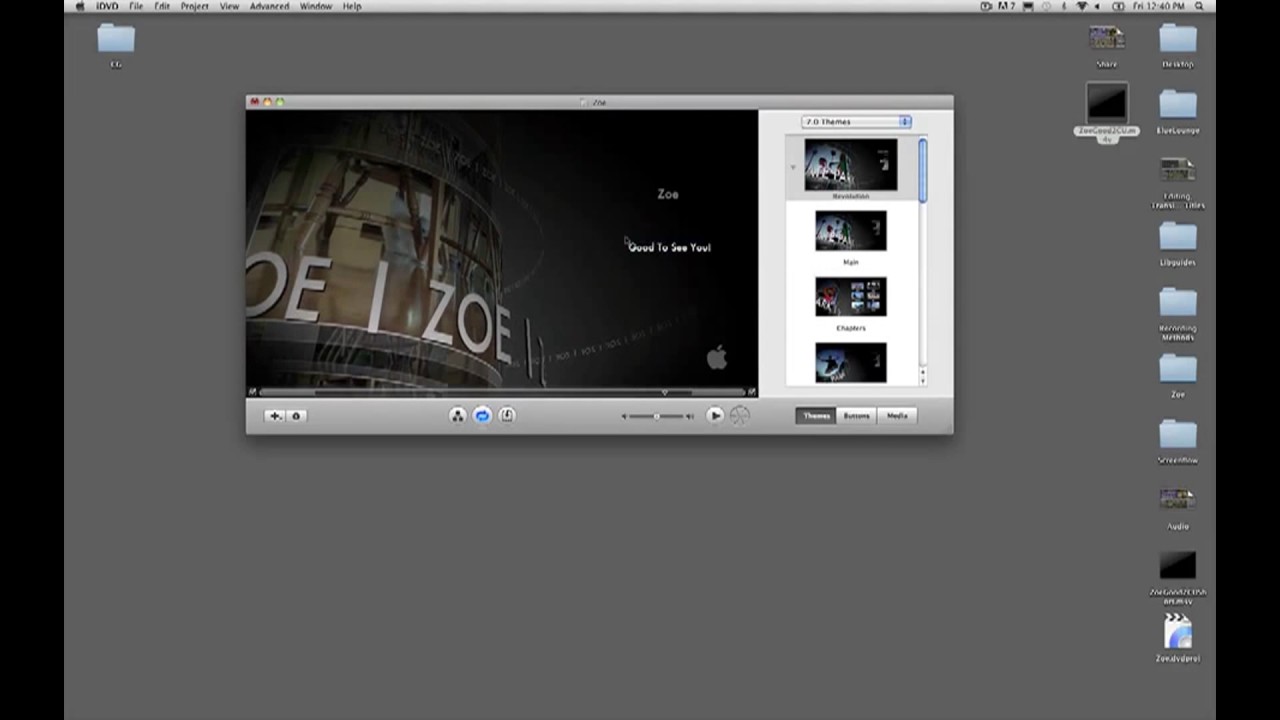The height and width of the screenshot is (720, 1280).
Task: Select the Screenflow folder icon
Action: [x=1178, y=435]
